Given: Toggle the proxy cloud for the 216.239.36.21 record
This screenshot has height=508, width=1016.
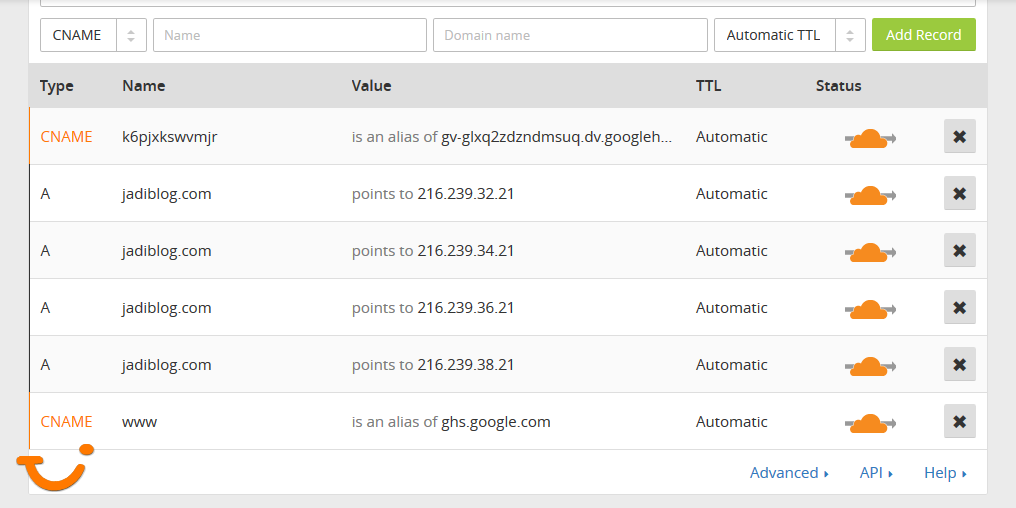Looking at the screenshot, I should [869, 308].
